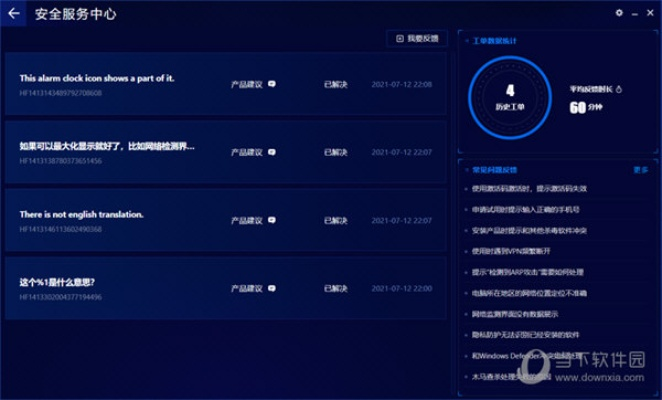Click the 历史工单 circular counter

pos(510,98)
